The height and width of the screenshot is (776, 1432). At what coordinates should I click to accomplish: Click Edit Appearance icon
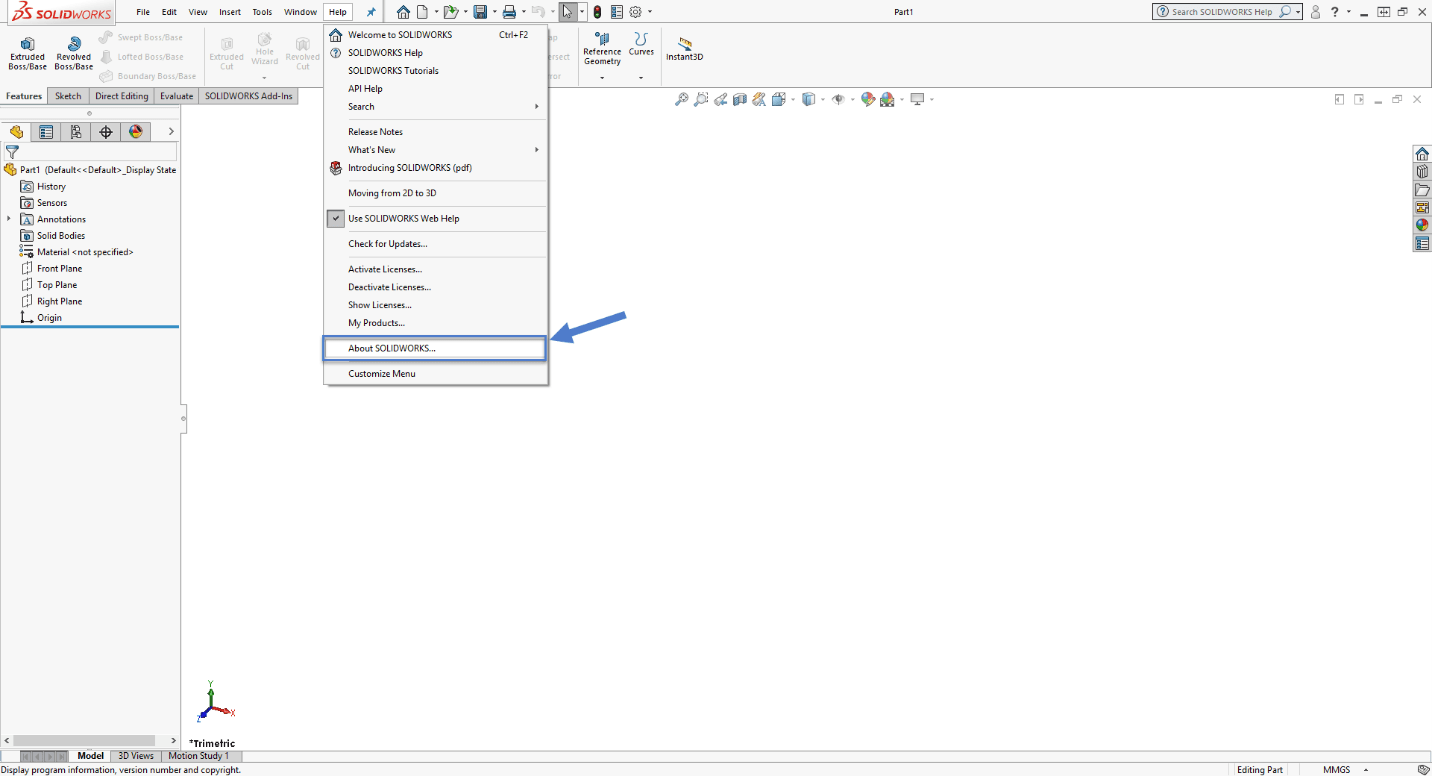pos(868,99)
